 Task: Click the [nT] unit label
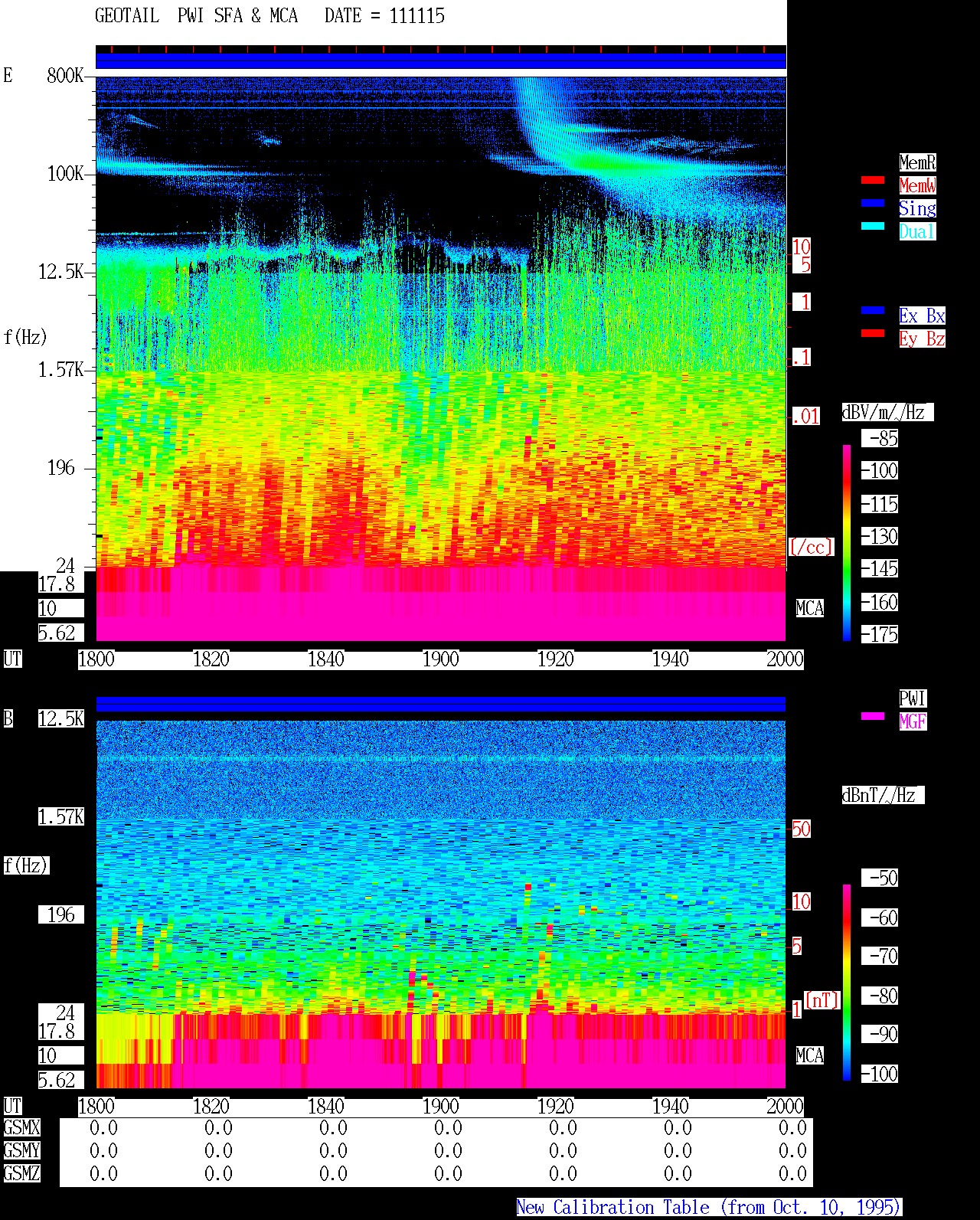(822, 1000)
